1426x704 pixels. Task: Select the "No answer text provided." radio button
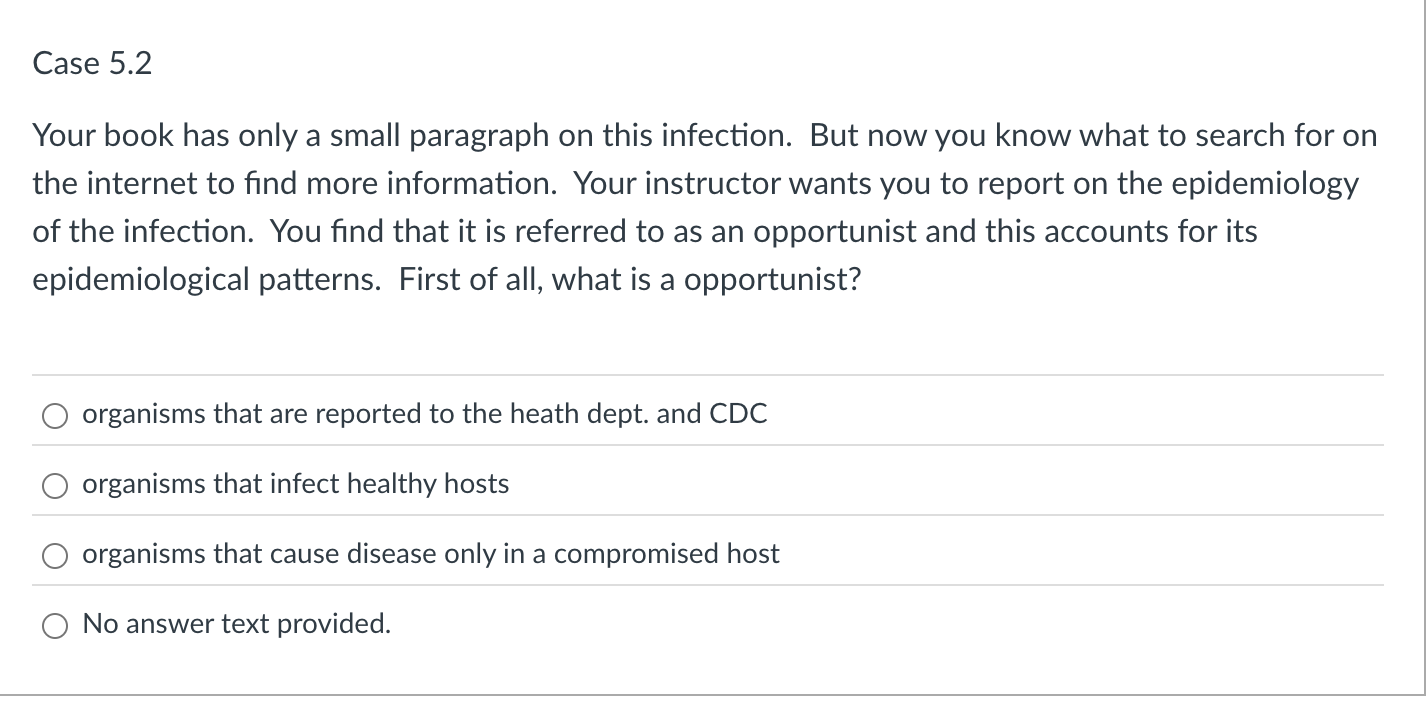click(54, 625)
